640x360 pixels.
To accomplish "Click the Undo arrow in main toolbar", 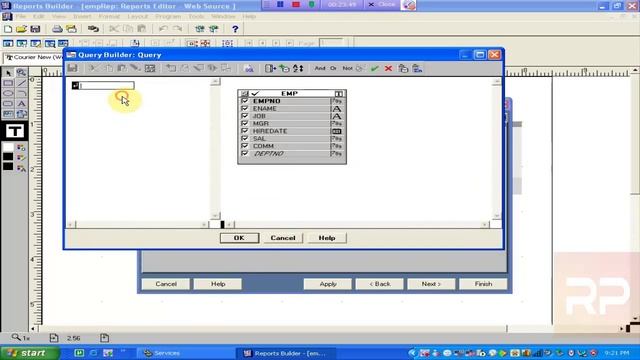I will click(163, 29).
